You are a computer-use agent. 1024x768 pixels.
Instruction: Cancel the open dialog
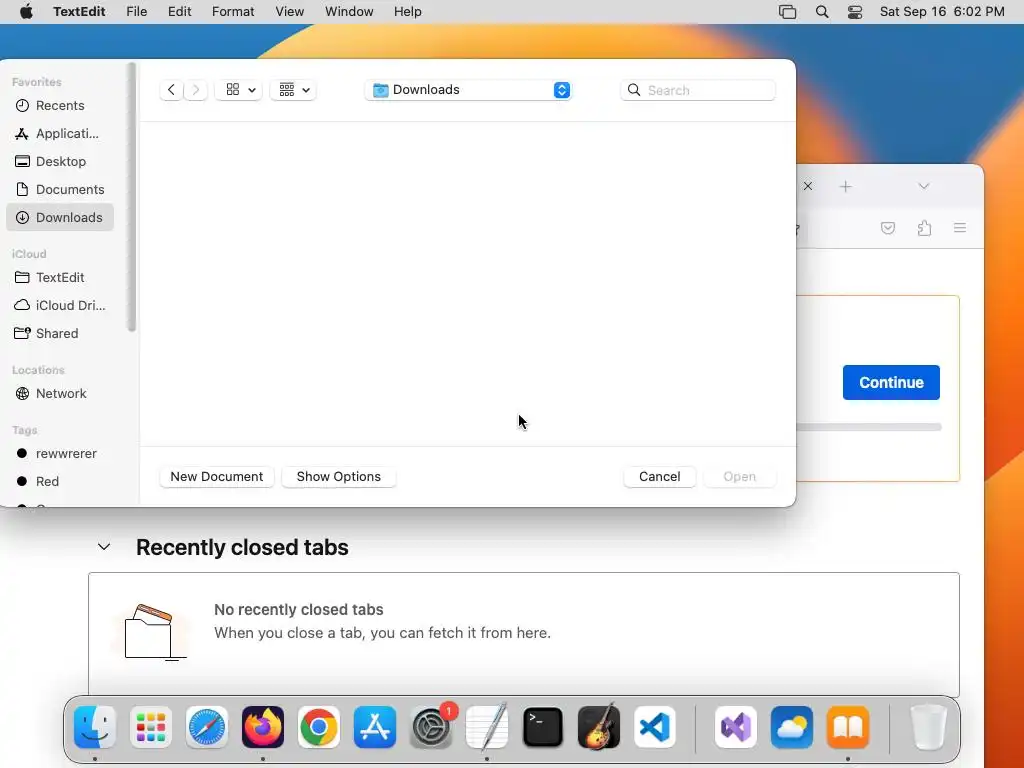coord(660,477)
